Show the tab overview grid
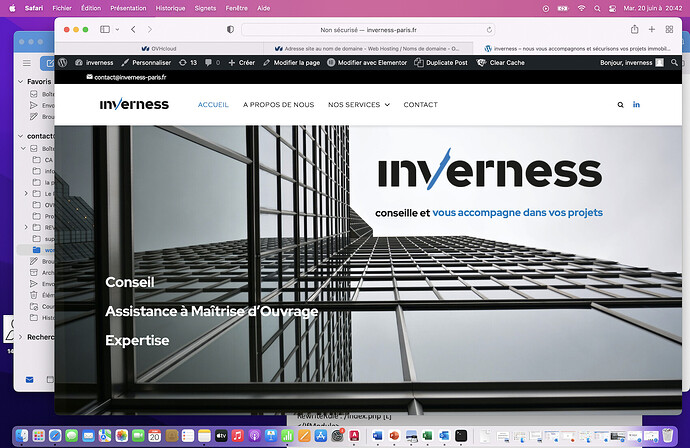The height and width of the screenshot is (448, 690). click(x=669, y=29)
